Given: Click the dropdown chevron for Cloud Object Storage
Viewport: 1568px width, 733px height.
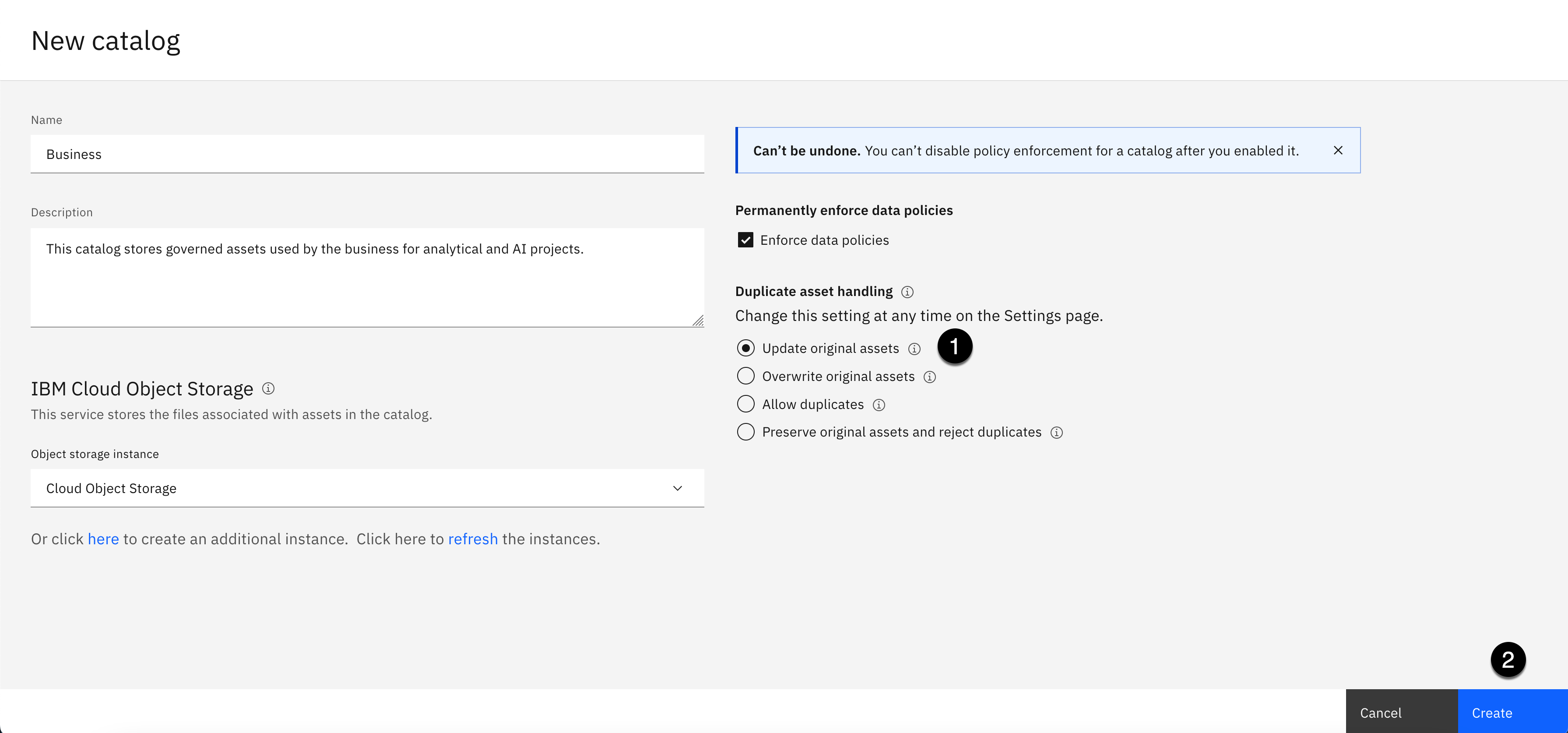Looking at the screenshot, I should [x=678, y=488].
